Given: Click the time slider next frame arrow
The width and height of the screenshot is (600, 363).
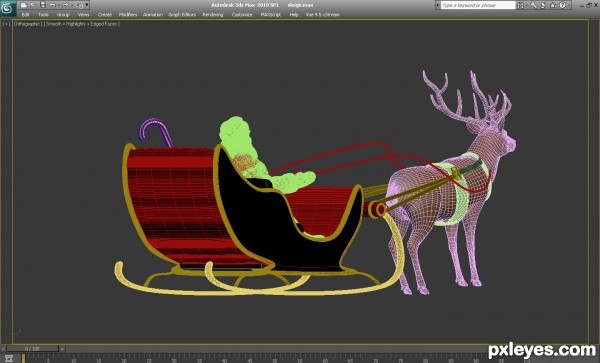Looking at the screenshot, I should [x=62, y=349].
